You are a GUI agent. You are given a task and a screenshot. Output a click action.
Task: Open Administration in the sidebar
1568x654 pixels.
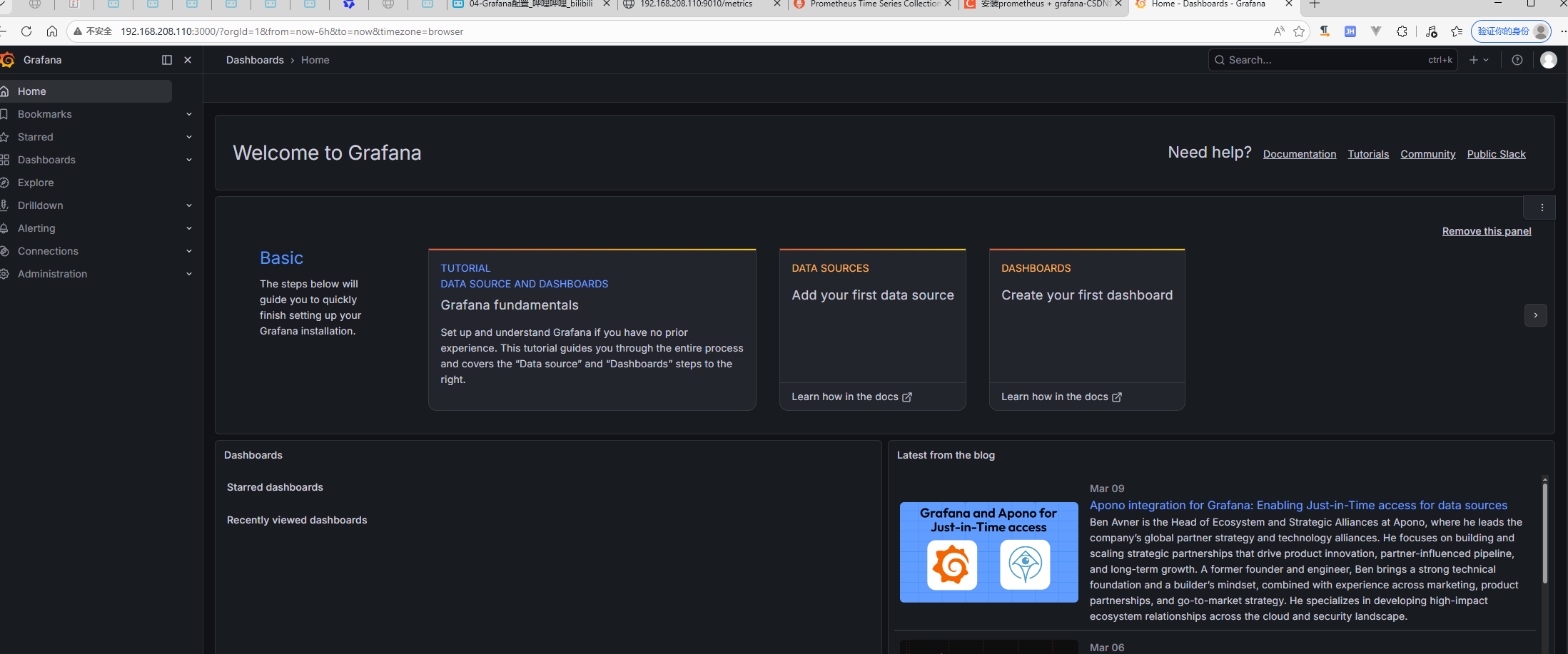pyautogui.click(x=52, y=274)
